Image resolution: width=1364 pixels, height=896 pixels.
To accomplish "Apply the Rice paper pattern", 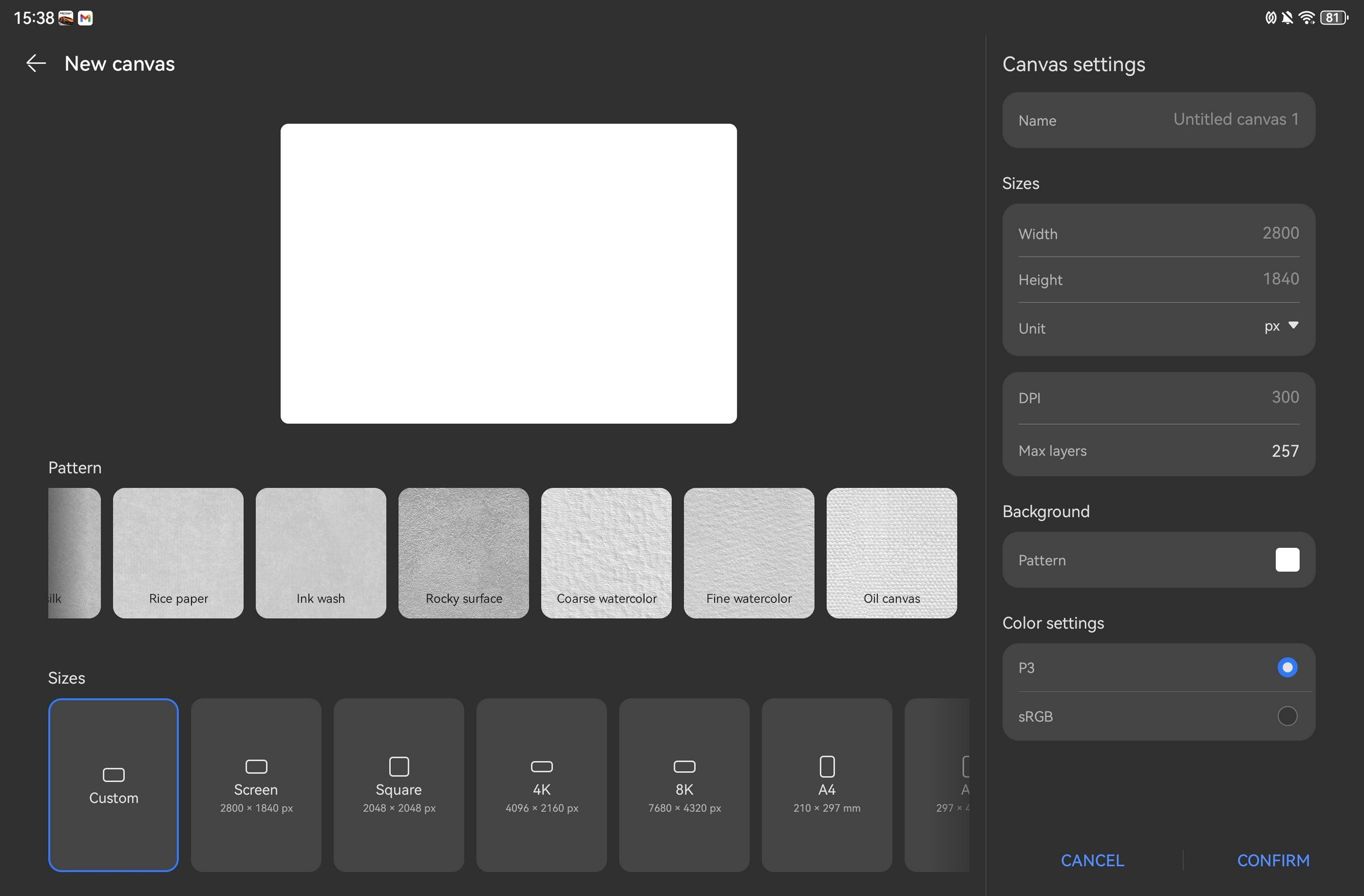I will point(178,553).
